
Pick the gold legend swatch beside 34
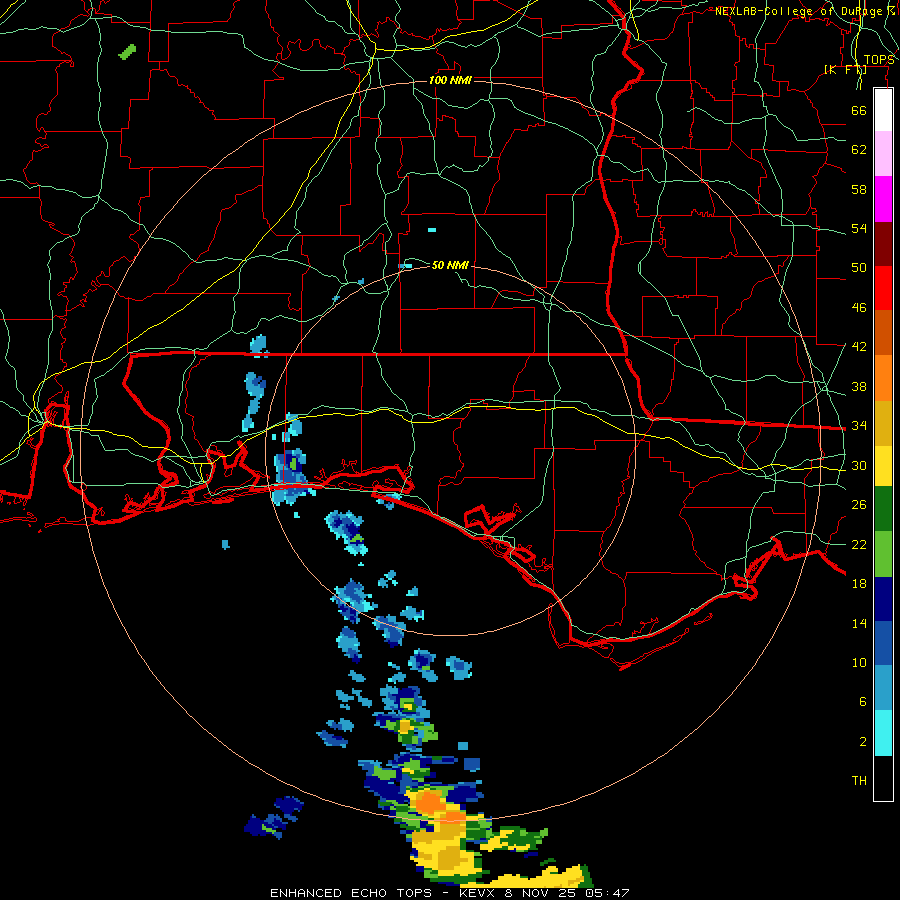883,424
